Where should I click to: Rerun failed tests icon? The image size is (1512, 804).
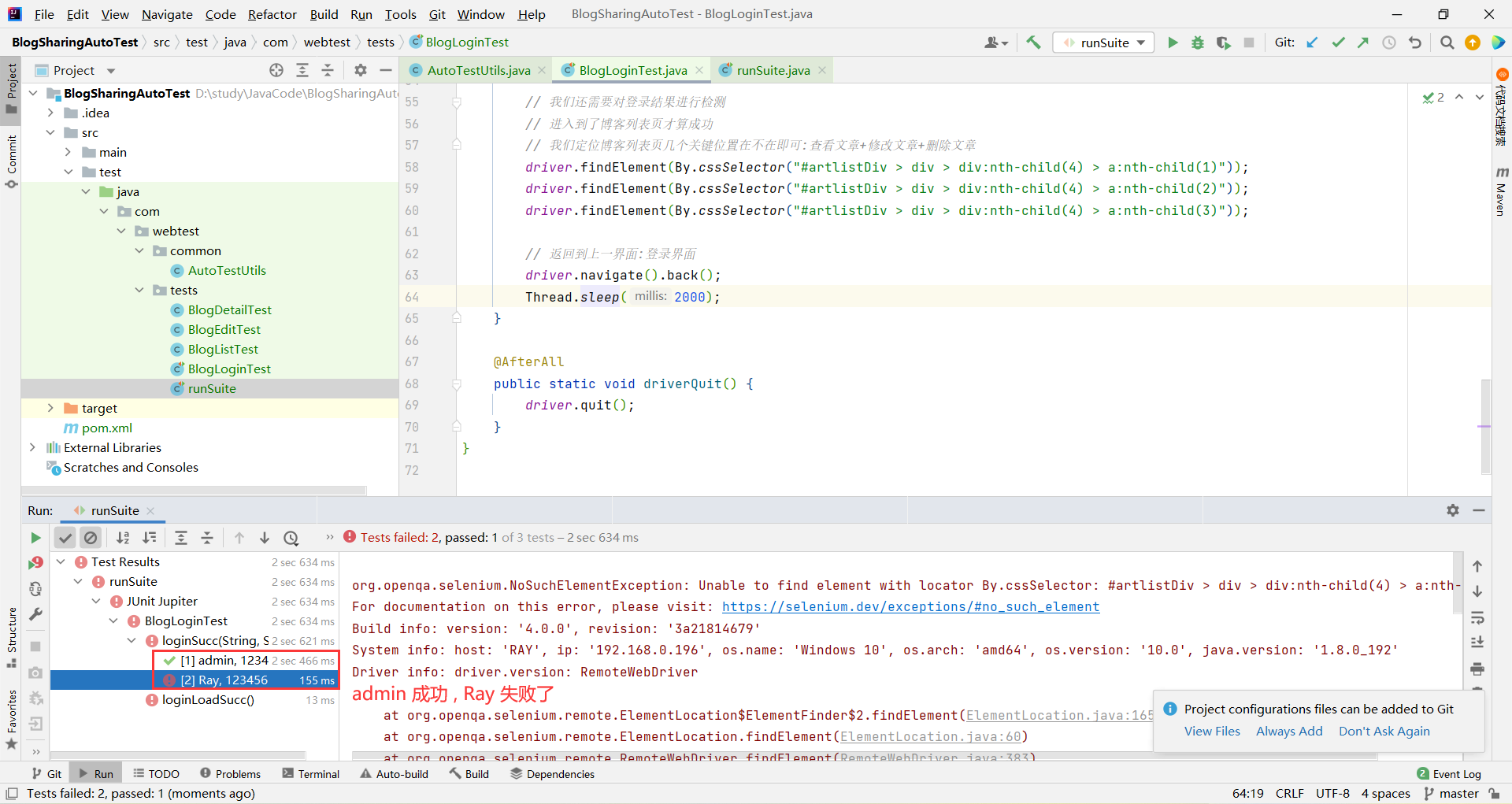pos(35,563)
